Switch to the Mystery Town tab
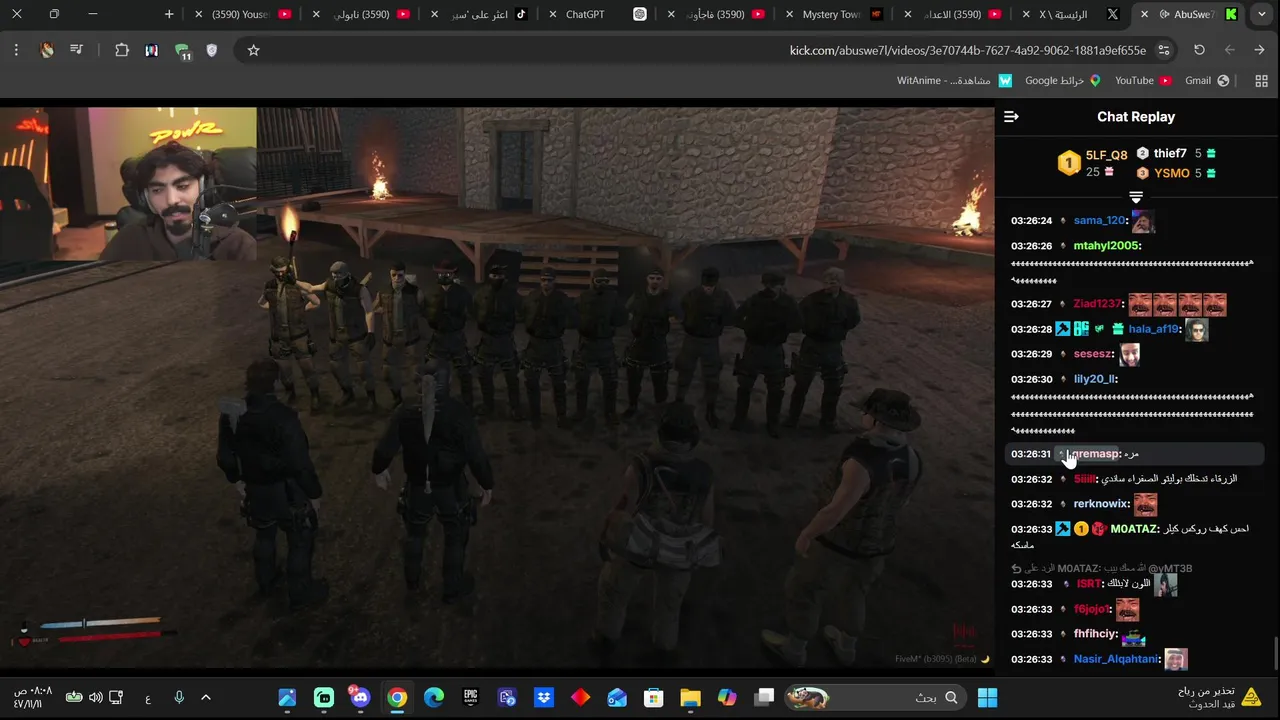This screenshot has width=1280, height=720. point(831,14)
